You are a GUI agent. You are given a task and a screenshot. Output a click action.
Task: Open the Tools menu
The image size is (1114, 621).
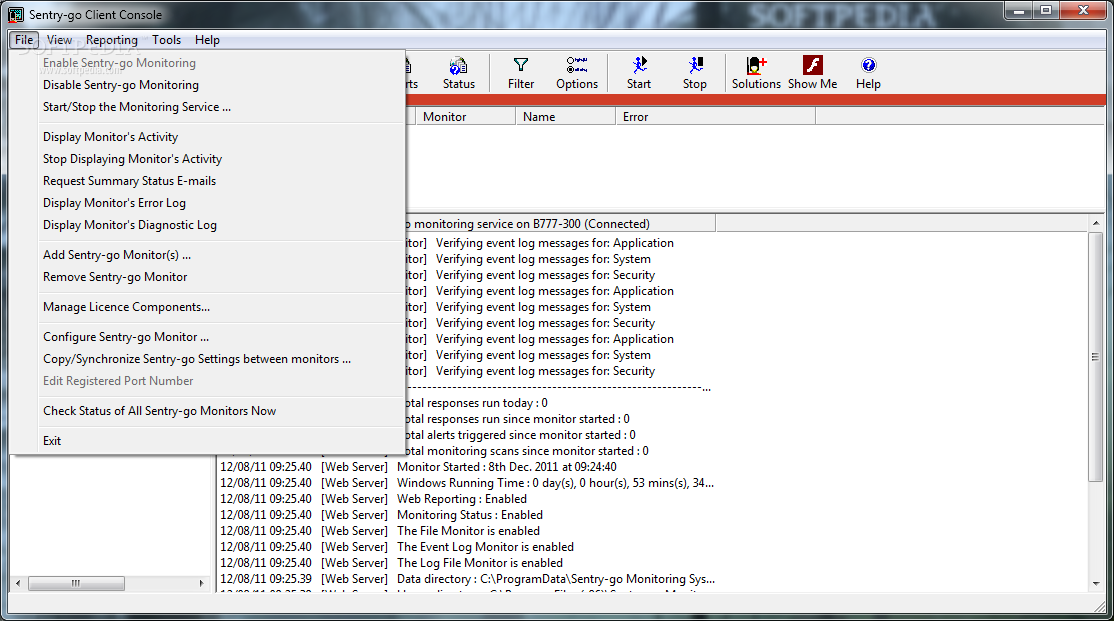click(x=166, y=40)
